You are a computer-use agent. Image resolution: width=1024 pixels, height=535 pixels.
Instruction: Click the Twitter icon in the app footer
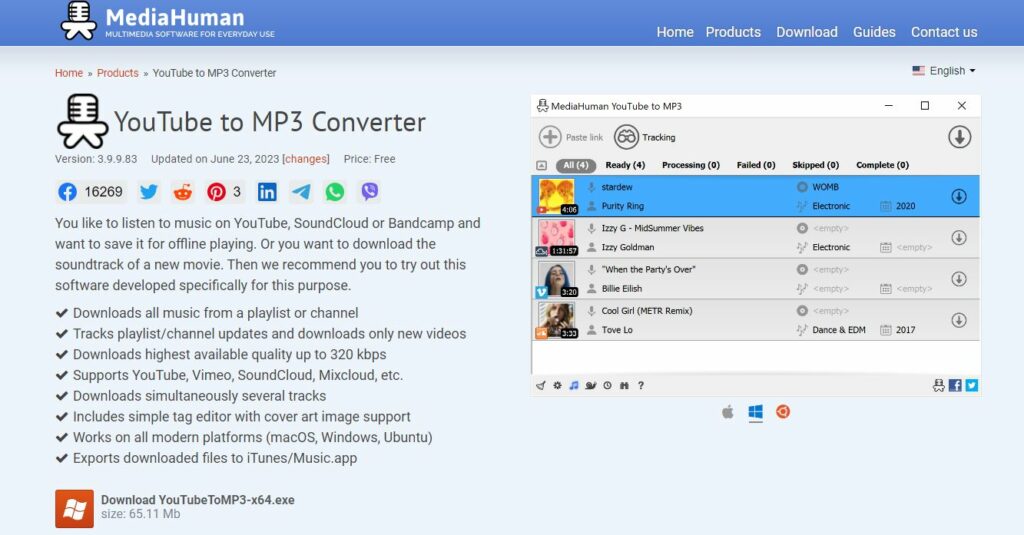[972, 385]
